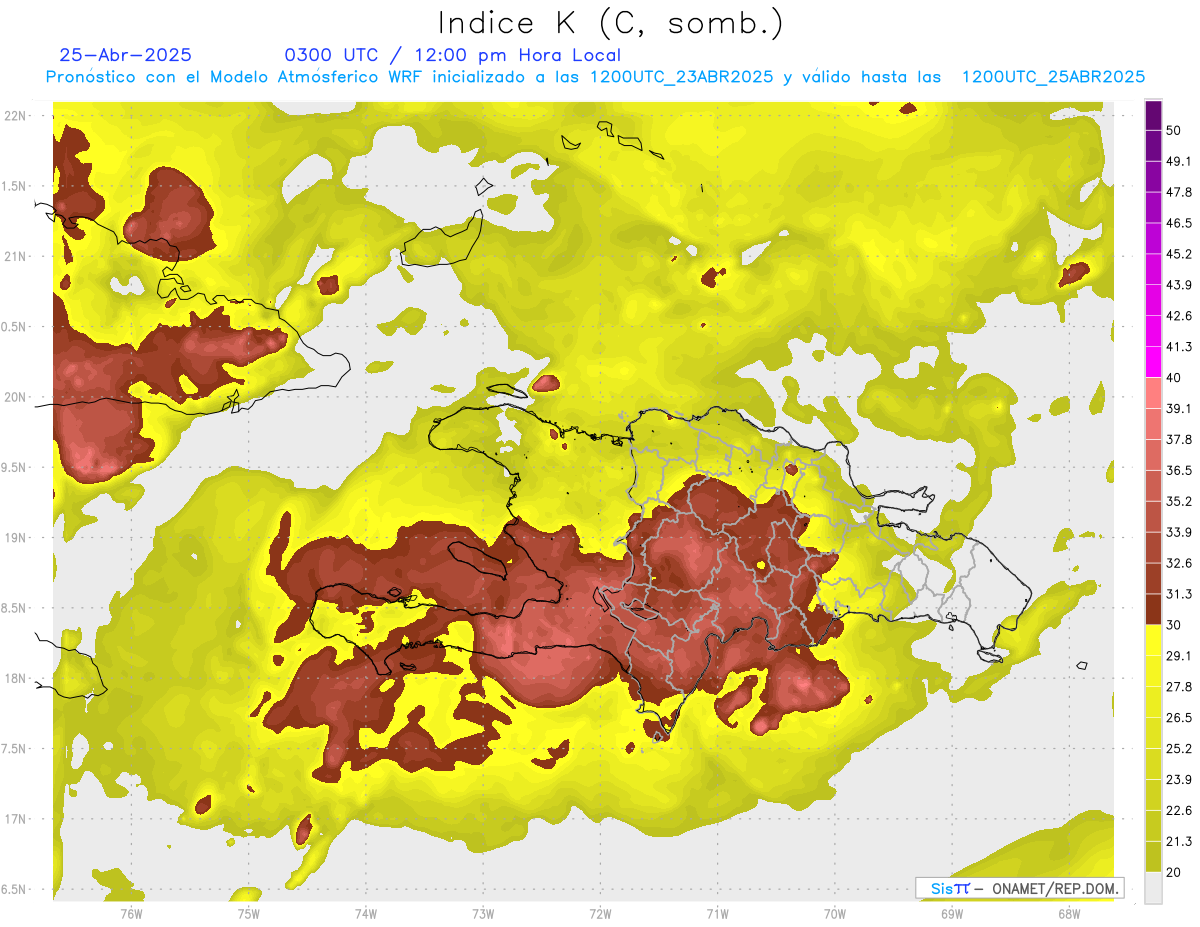Click the '20' colorbar value

[x=1174, y=872]
